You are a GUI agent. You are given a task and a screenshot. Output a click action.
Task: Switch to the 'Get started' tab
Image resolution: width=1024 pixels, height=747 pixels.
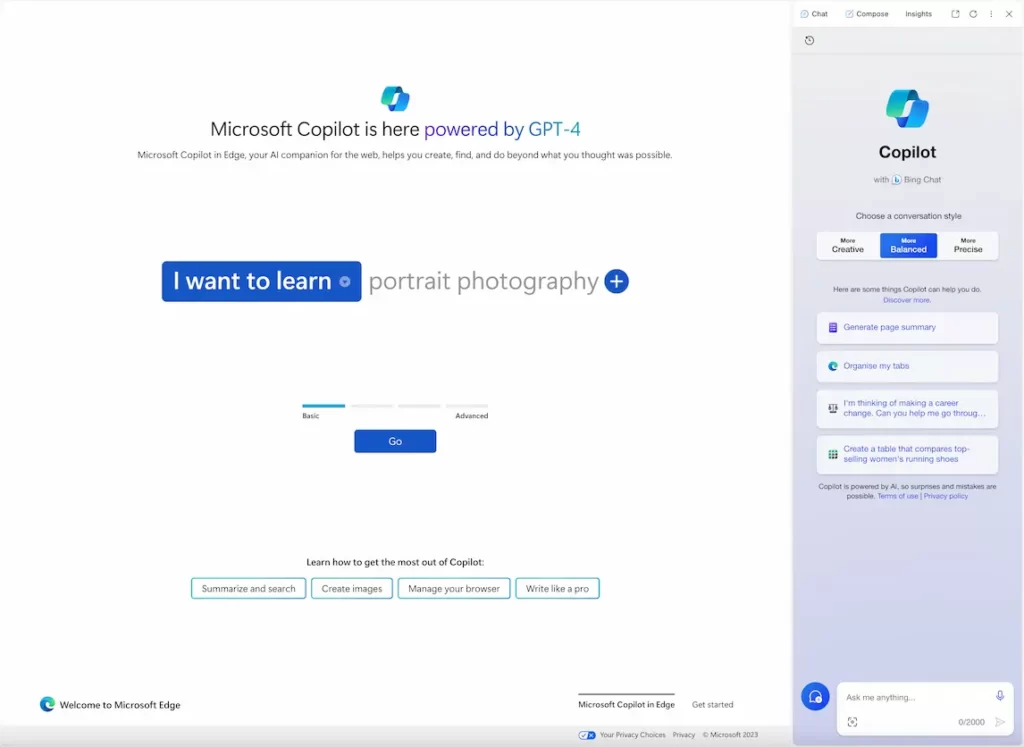(x=712, y=704)
